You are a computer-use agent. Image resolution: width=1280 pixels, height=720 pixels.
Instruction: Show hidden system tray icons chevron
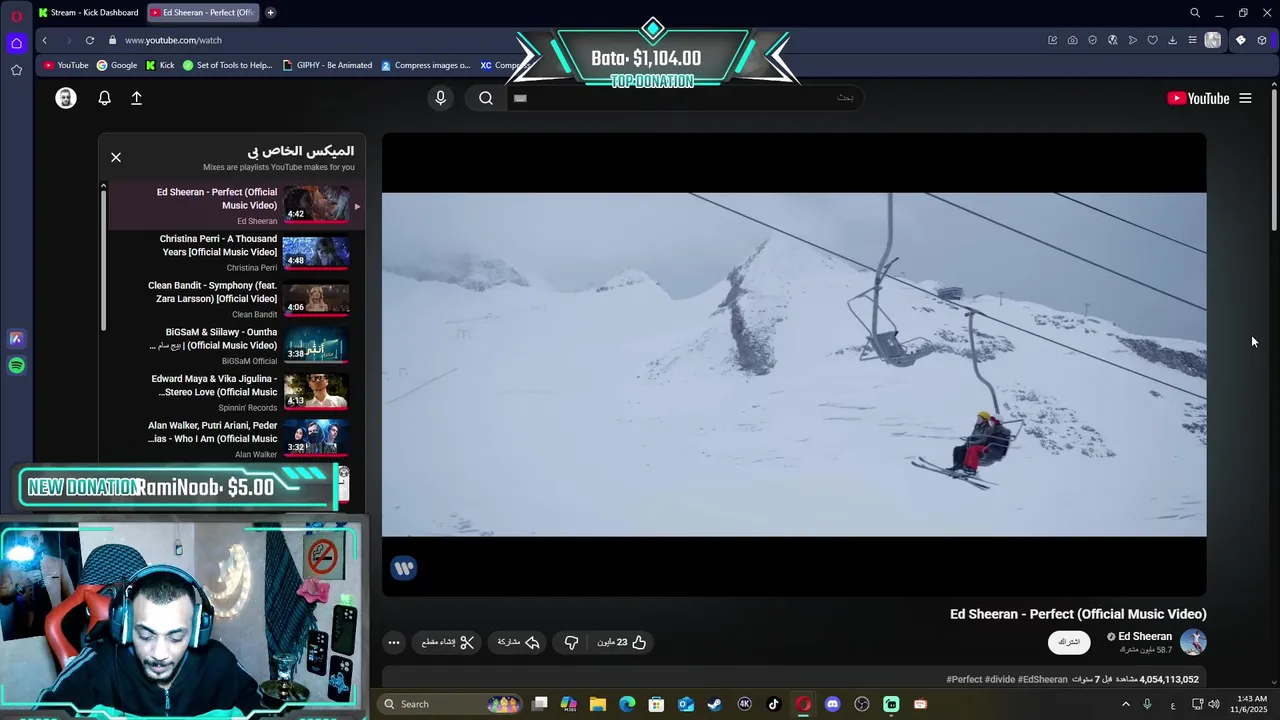(x=1126, y=704)
